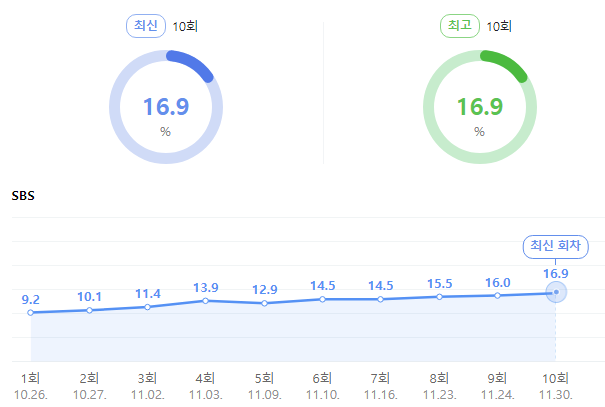Click the 7회 data point on 11.16.

click(380, 299)
